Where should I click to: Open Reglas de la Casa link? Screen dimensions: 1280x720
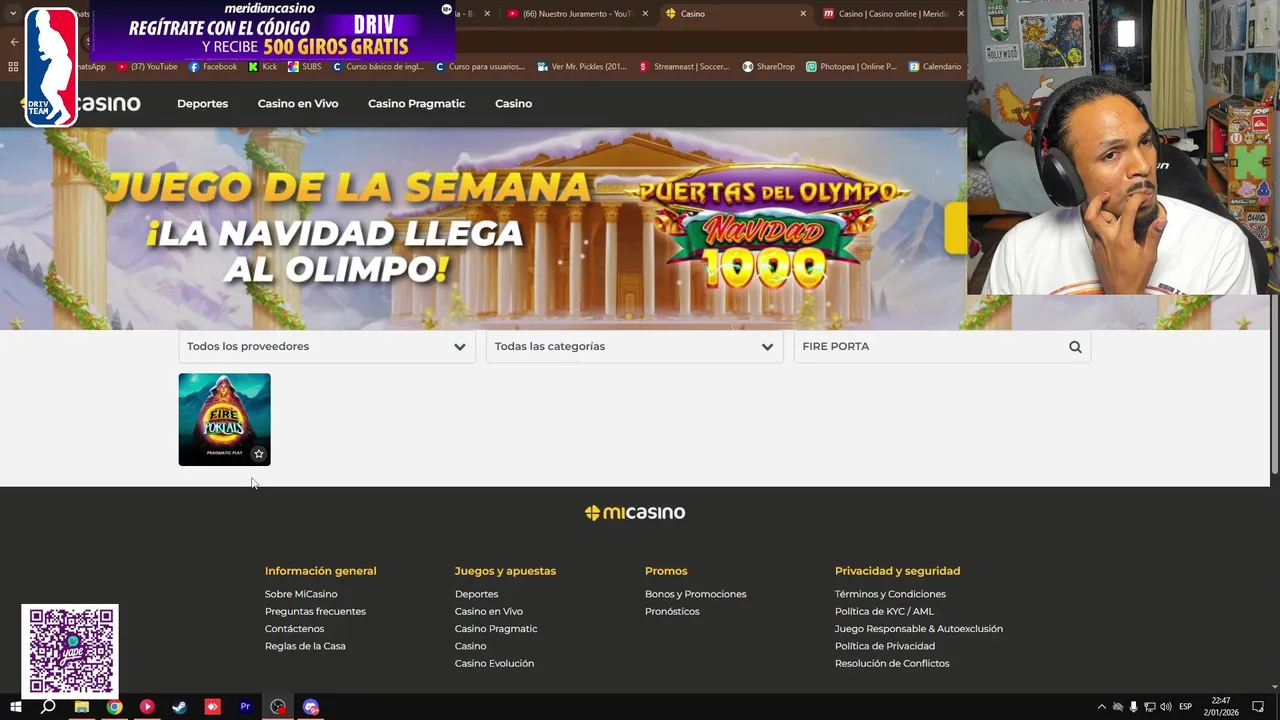(305, 646)
